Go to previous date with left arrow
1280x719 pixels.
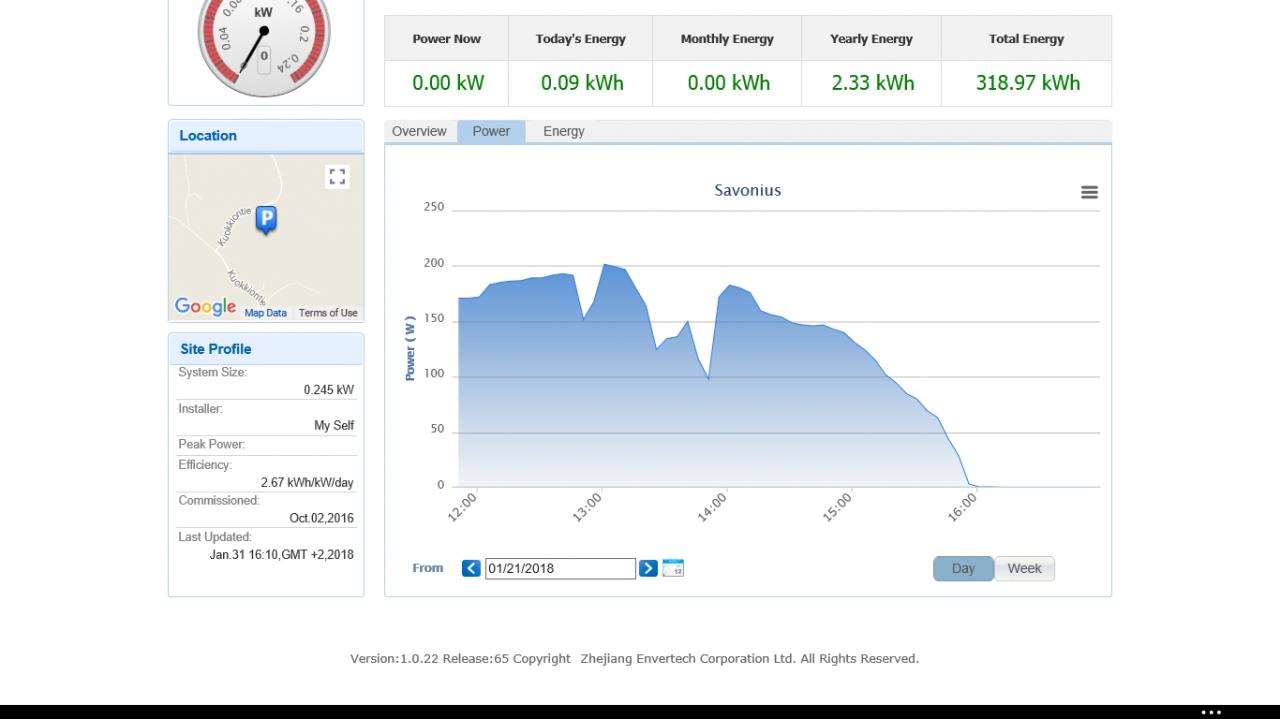[x=471, y=568]
